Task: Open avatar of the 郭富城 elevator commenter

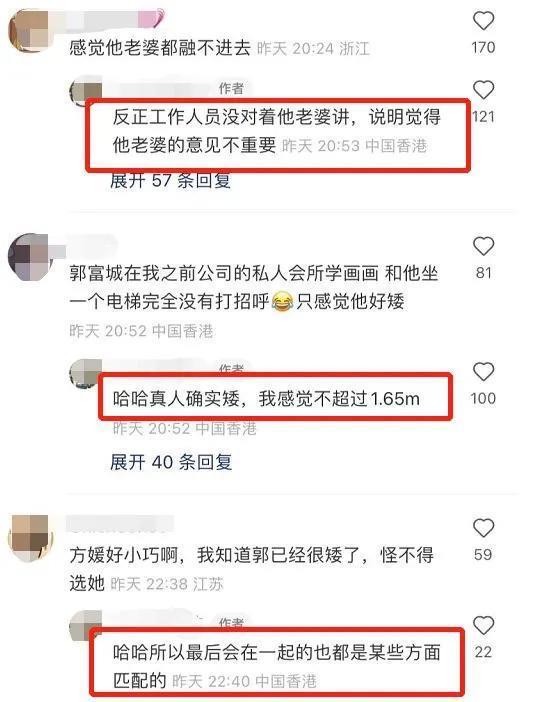Action: (x=30, y=255)
